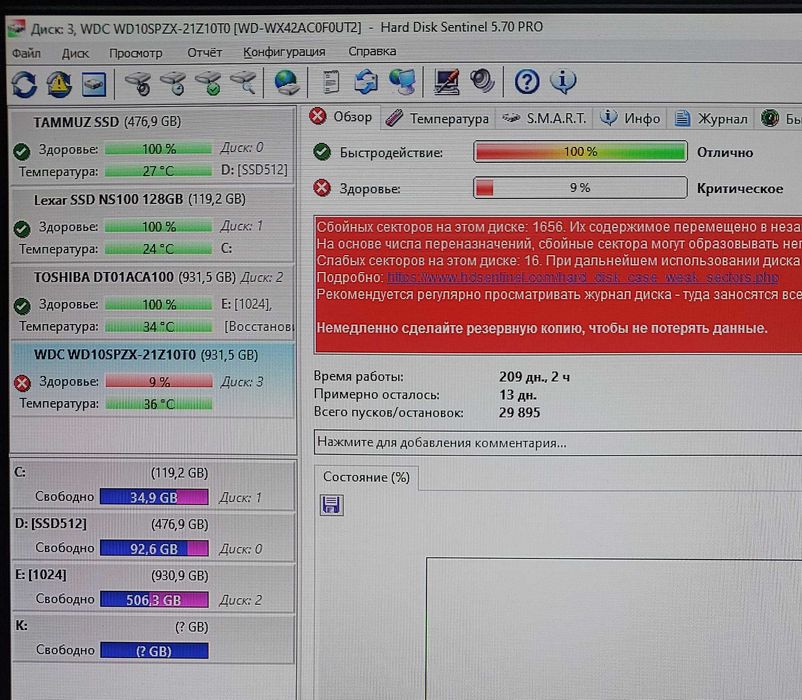Select the Состояние (%) tab
The height and width of the screenshot is (700, 802).
366,478
